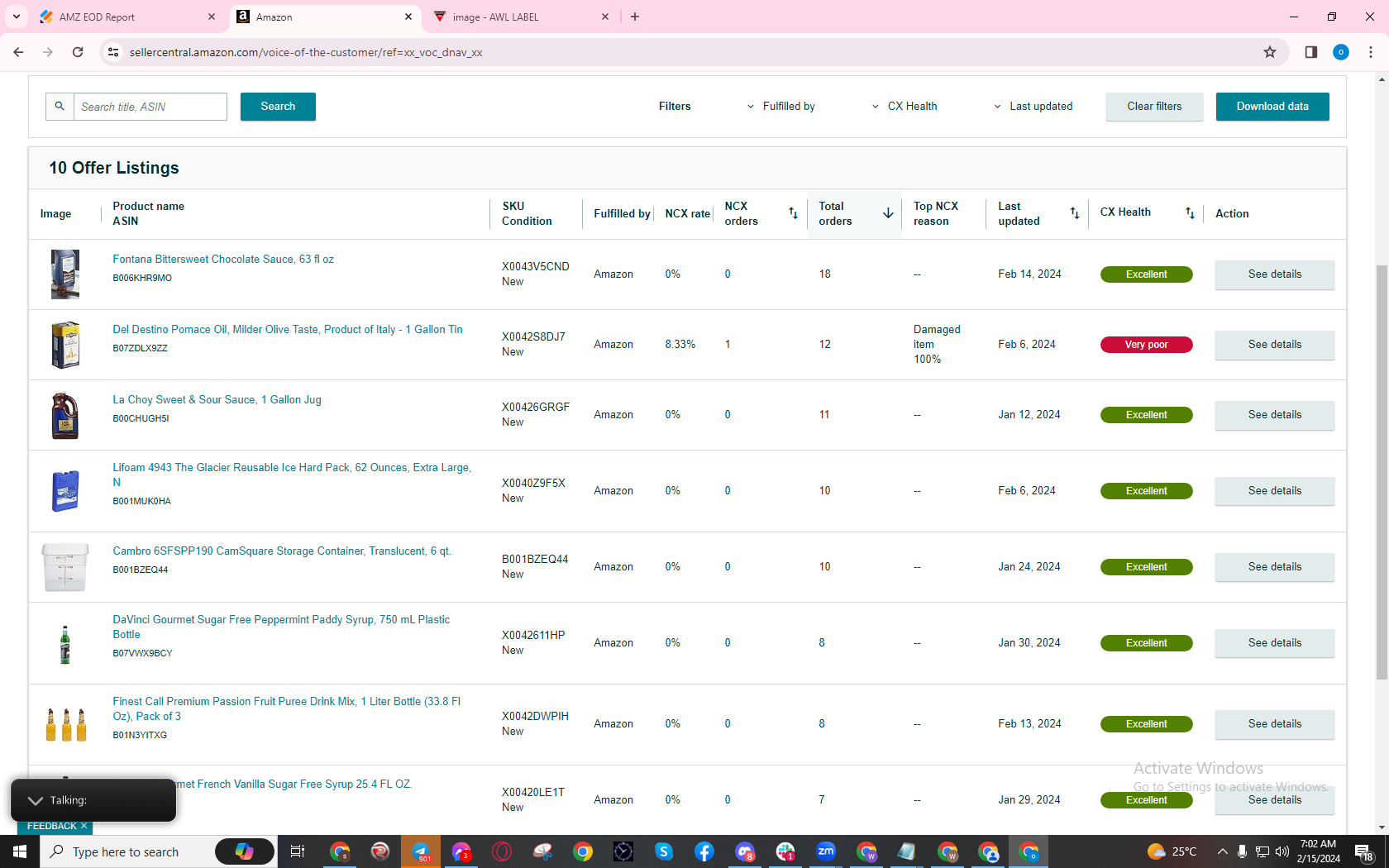Click the page vertical scrollbar
This screenshot has height=868, width=1389.
[1382, 472]
